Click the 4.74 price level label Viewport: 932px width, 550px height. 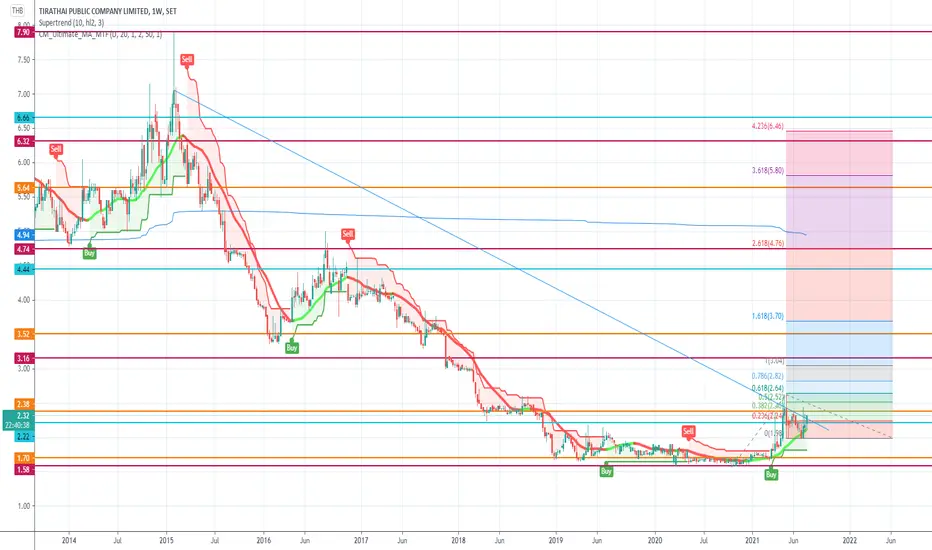point(24,249)
